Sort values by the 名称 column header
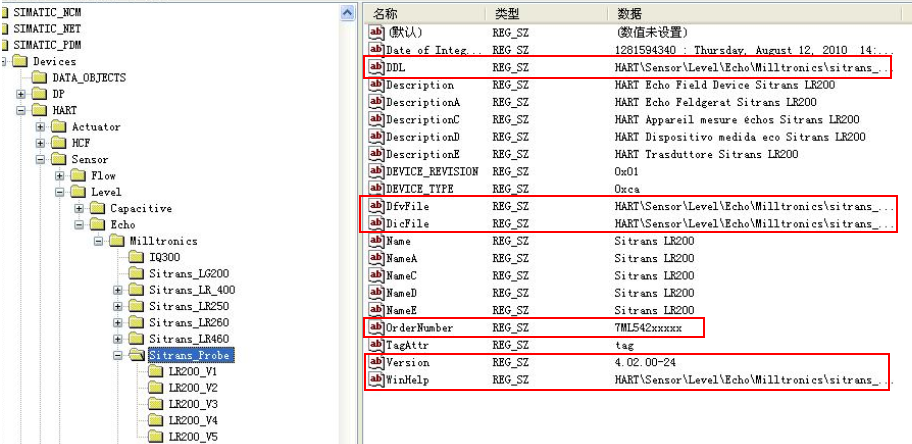912x444 pixels. click(x=426, y=14)
